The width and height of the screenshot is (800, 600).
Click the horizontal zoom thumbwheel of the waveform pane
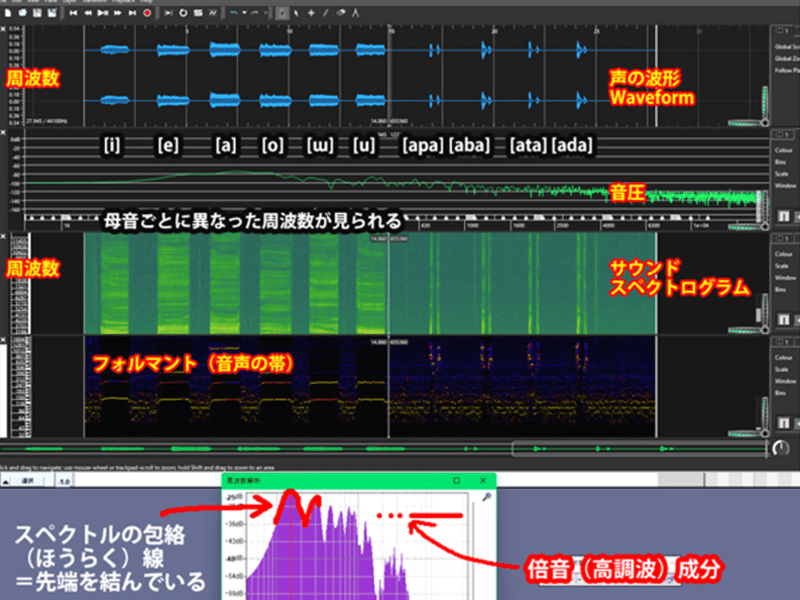point(742,123)
